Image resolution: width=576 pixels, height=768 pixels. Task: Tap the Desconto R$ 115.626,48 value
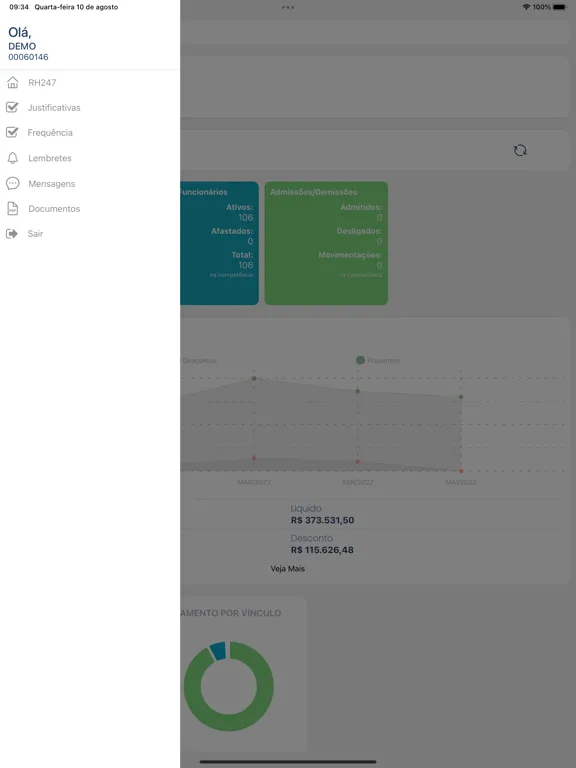322,550
